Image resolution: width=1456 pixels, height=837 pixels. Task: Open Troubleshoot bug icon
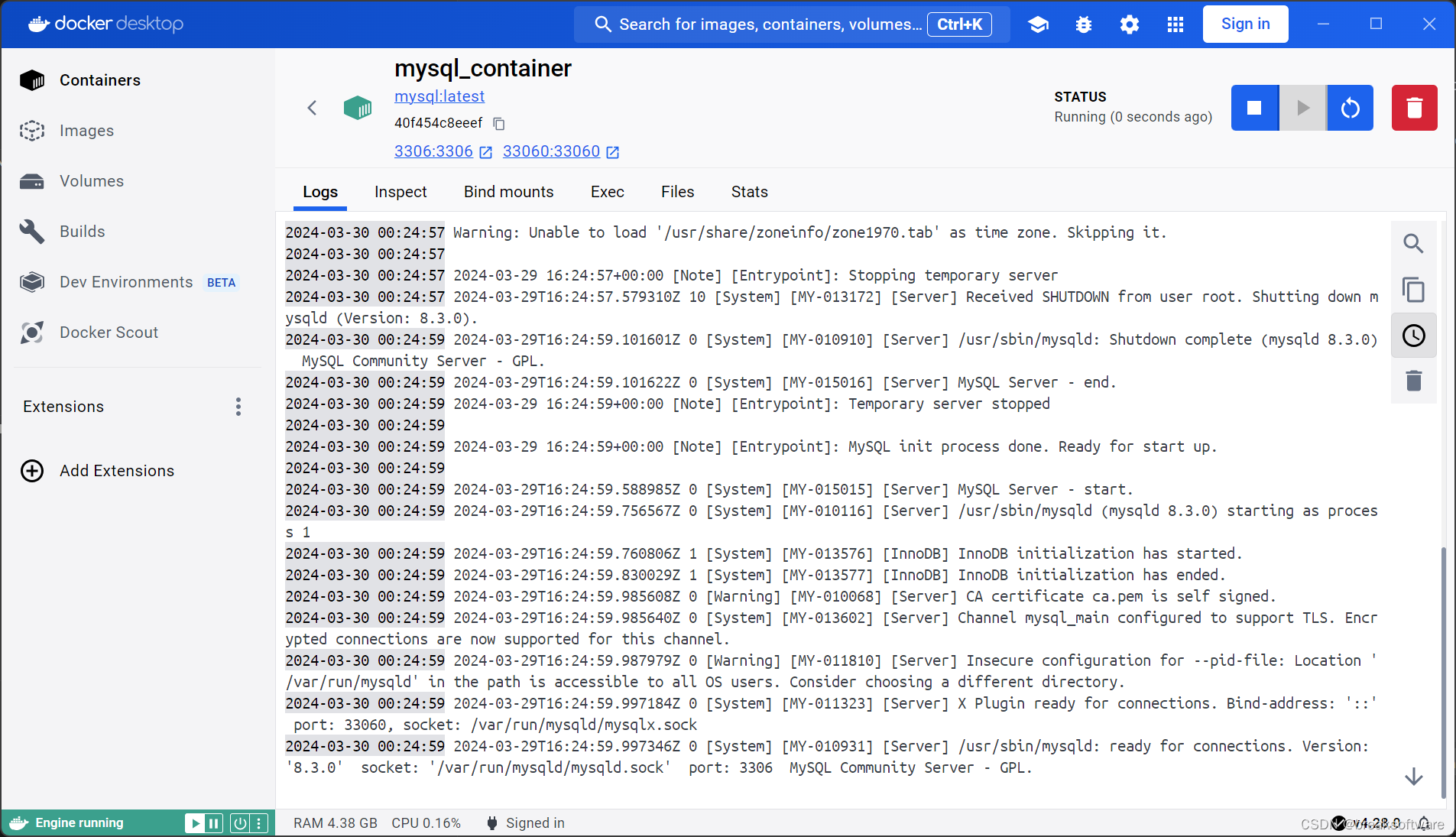click(1084, 24)
